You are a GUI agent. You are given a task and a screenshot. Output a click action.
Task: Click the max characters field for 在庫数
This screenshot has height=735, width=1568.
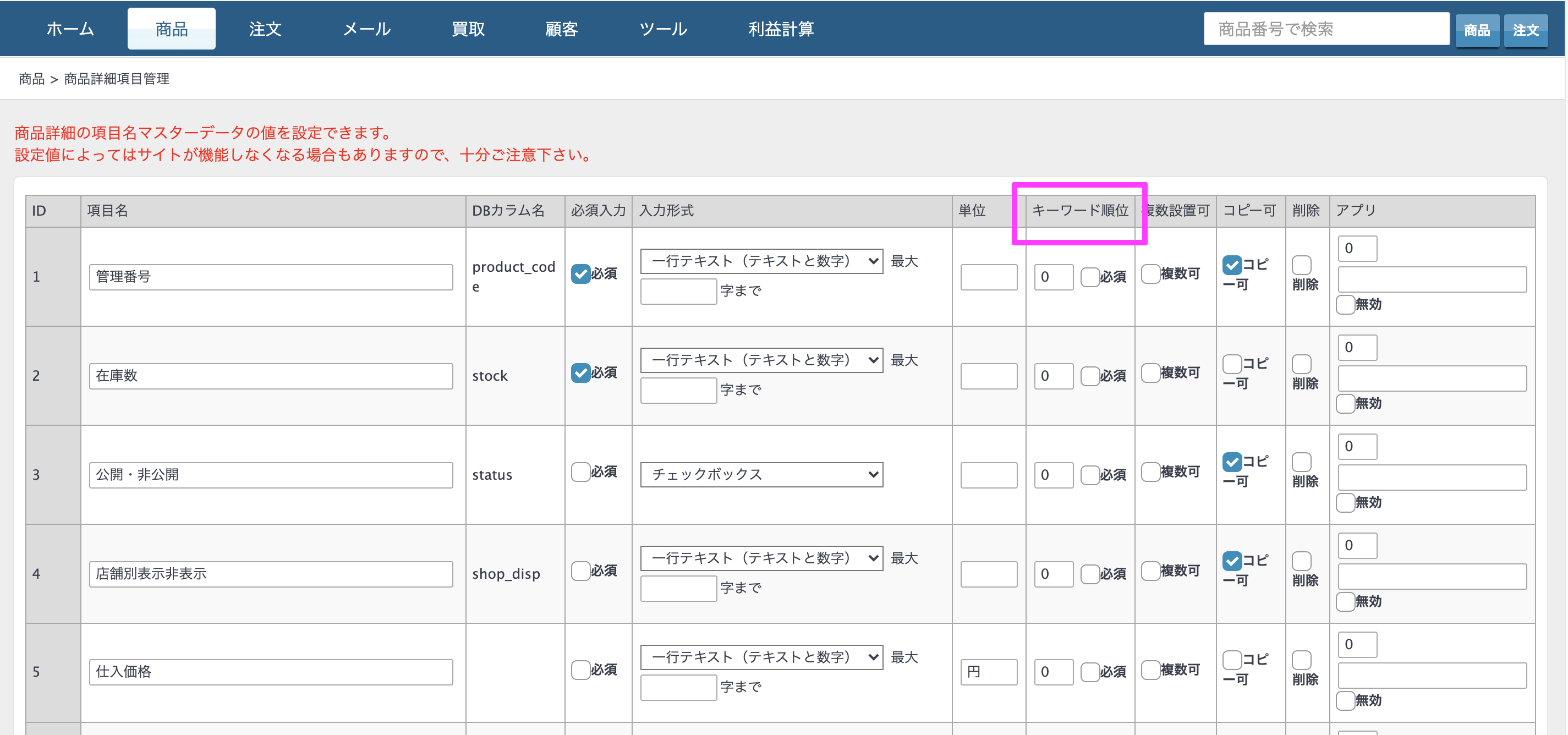coord(679,391)
